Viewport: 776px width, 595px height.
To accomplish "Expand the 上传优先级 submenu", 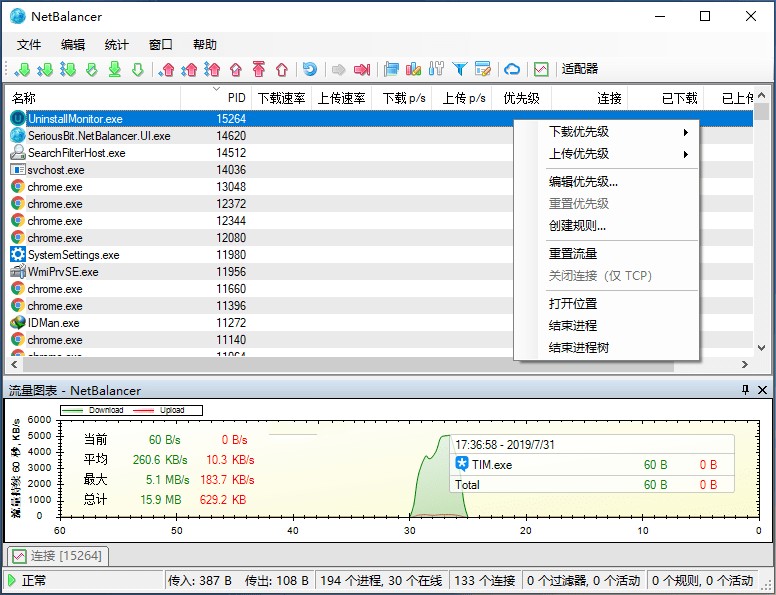I will [x=607, y=154].
